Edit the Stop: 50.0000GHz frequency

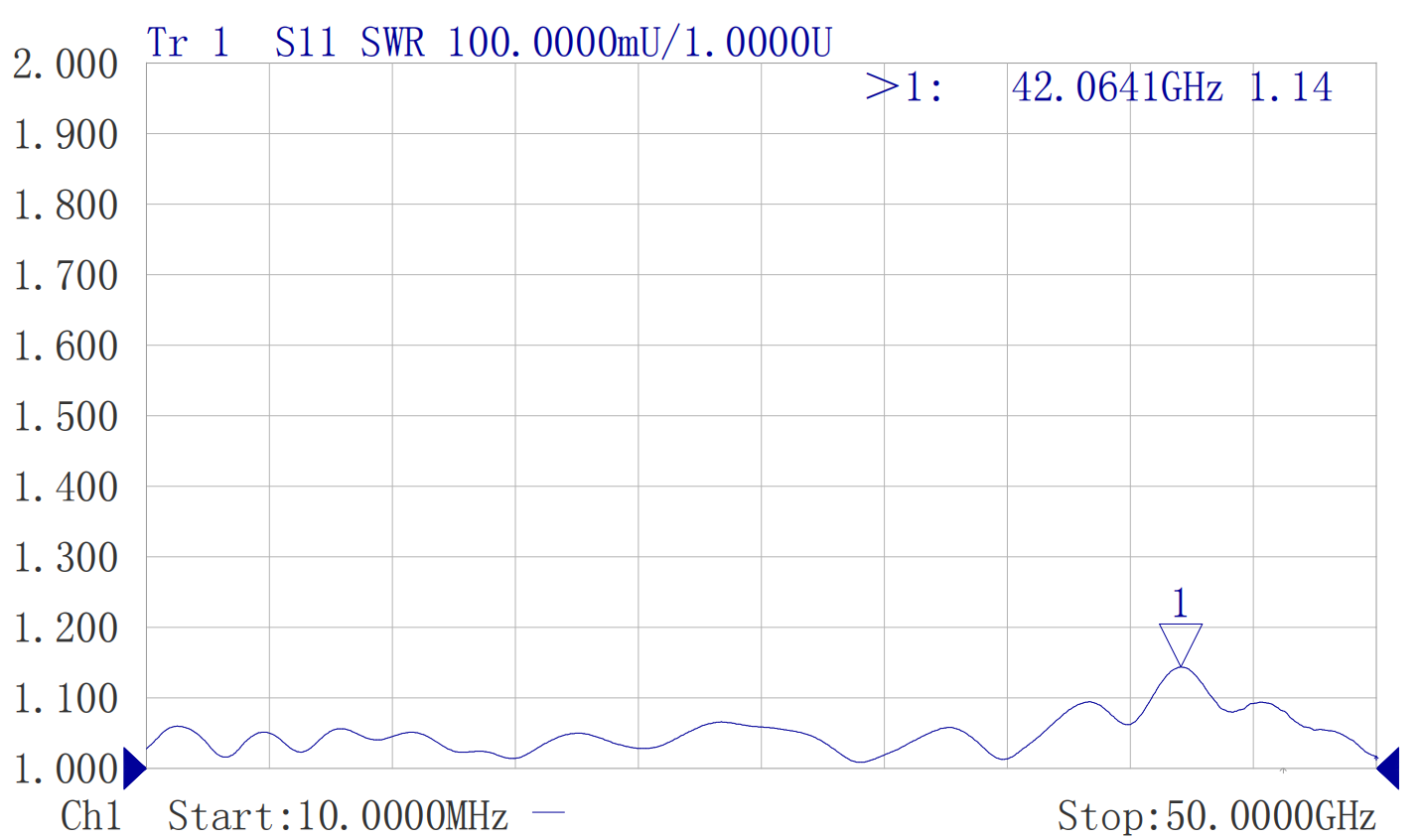click(x=1215, y=816)
